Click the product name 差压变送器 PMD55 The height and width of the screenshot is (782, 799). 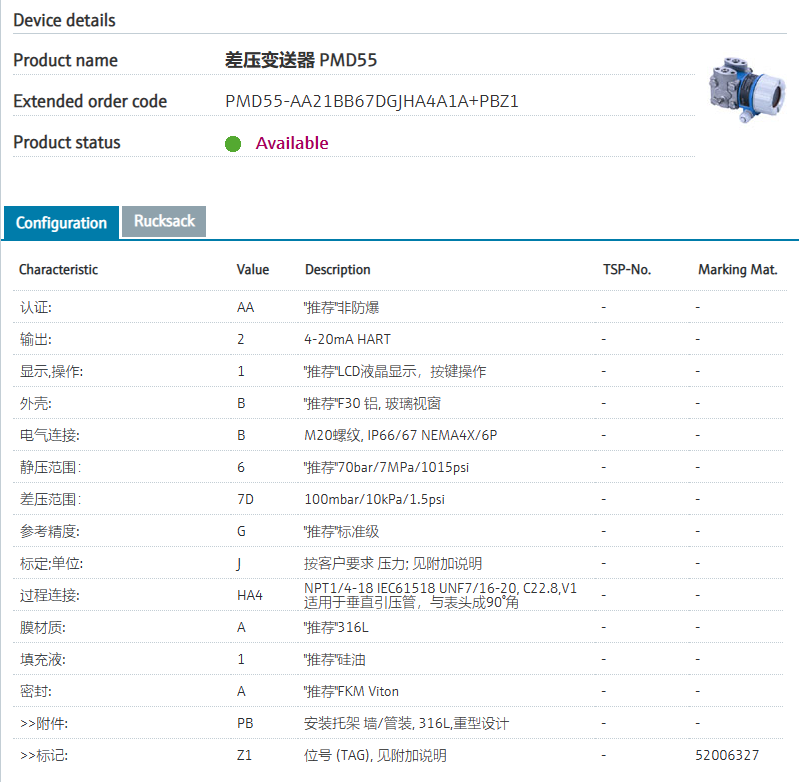(x=301, y=61)
